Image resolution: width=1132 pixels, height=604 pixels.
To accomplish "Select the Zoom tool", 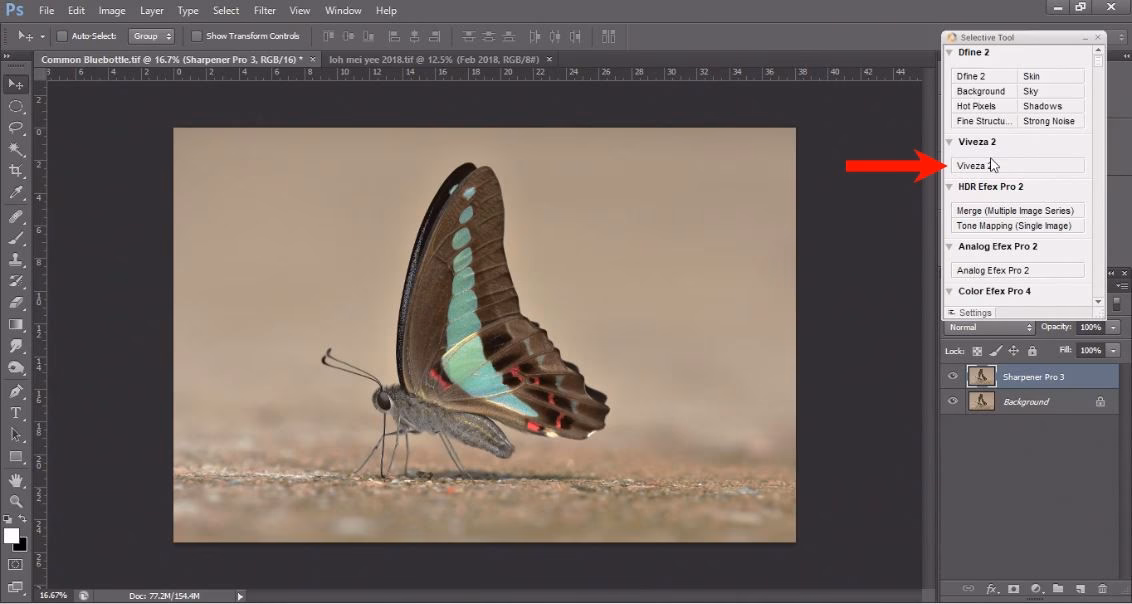I will 14,501.
